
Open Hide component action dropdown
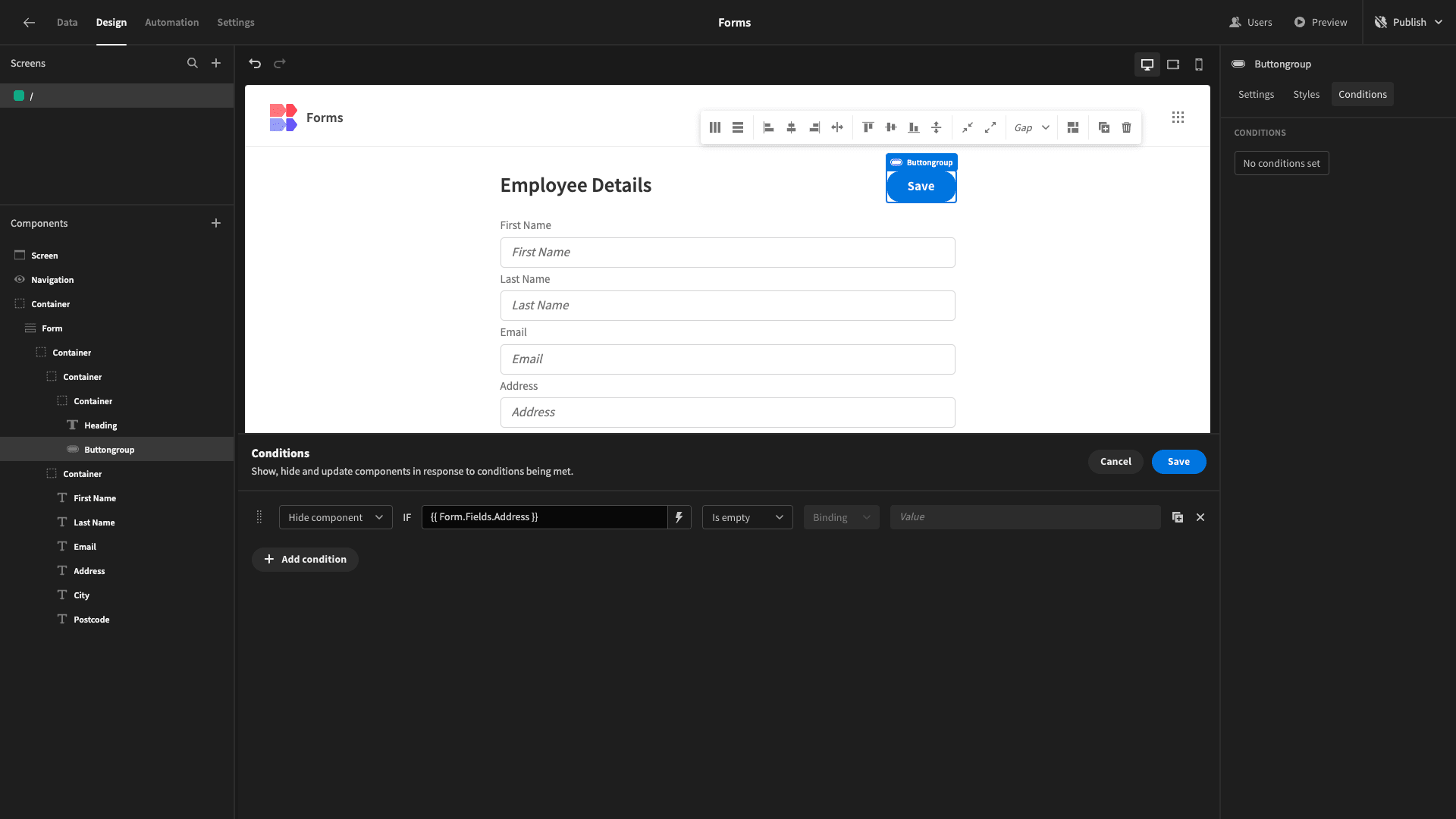(x=336, y=517)
